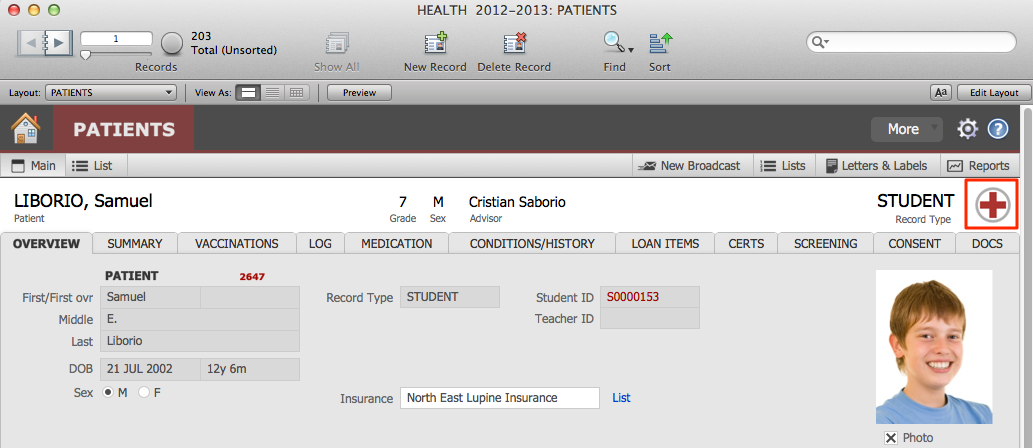Open help with the question mark icon

click(997, 129)
